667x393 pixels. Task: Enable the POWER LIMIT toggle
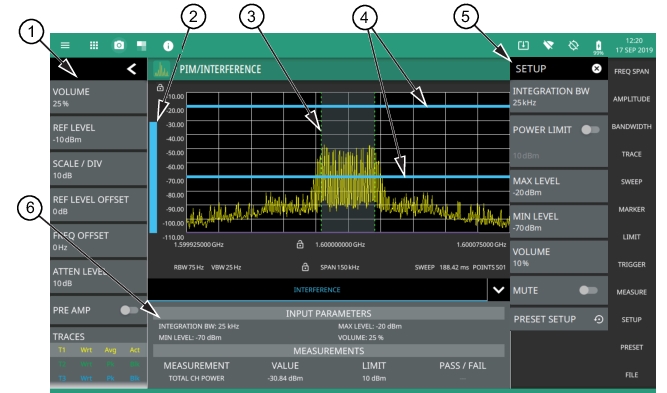(590, 130)
